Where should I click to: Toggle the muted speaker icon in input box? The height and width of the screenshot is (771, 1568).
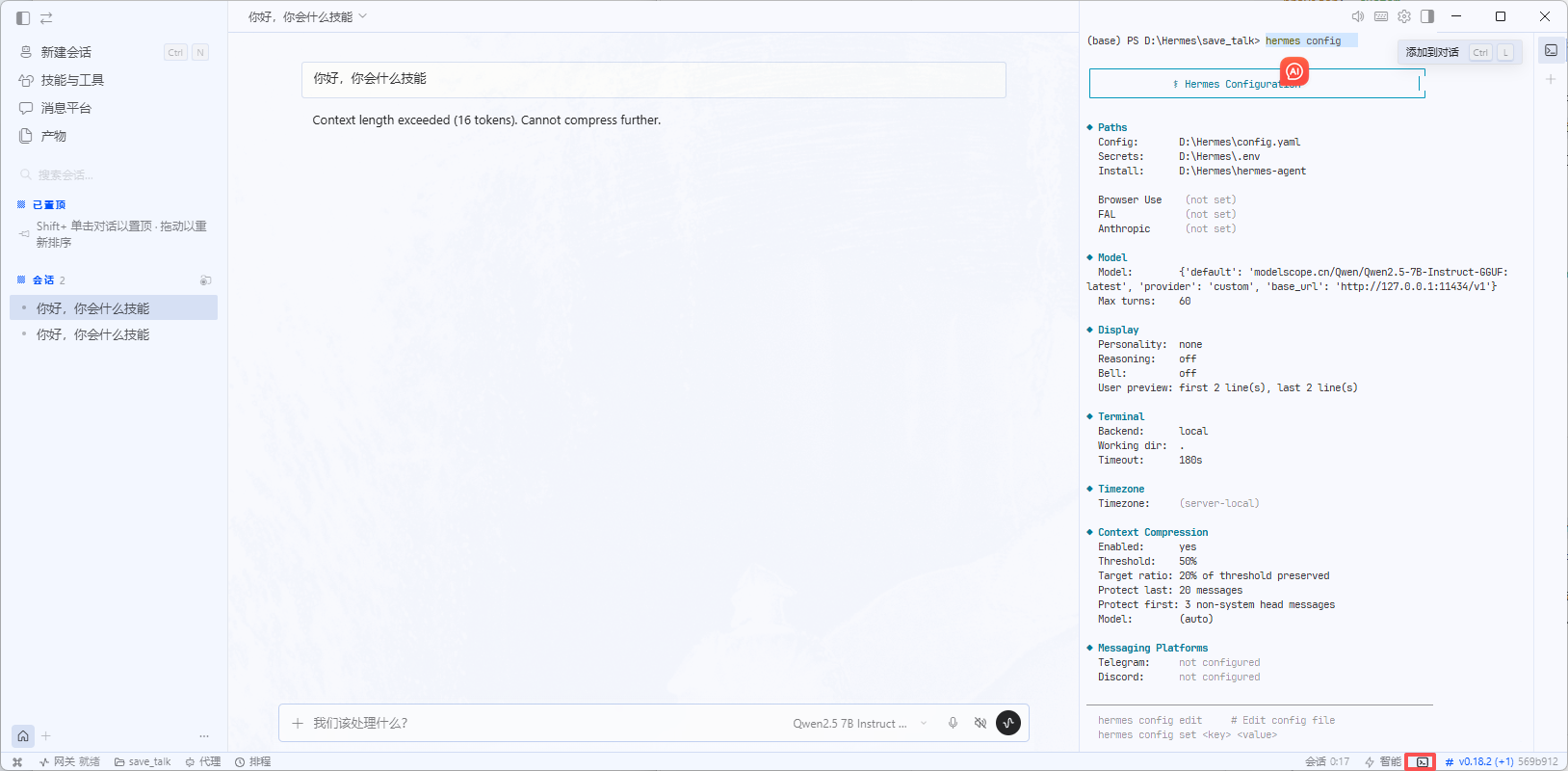(980, 723)
